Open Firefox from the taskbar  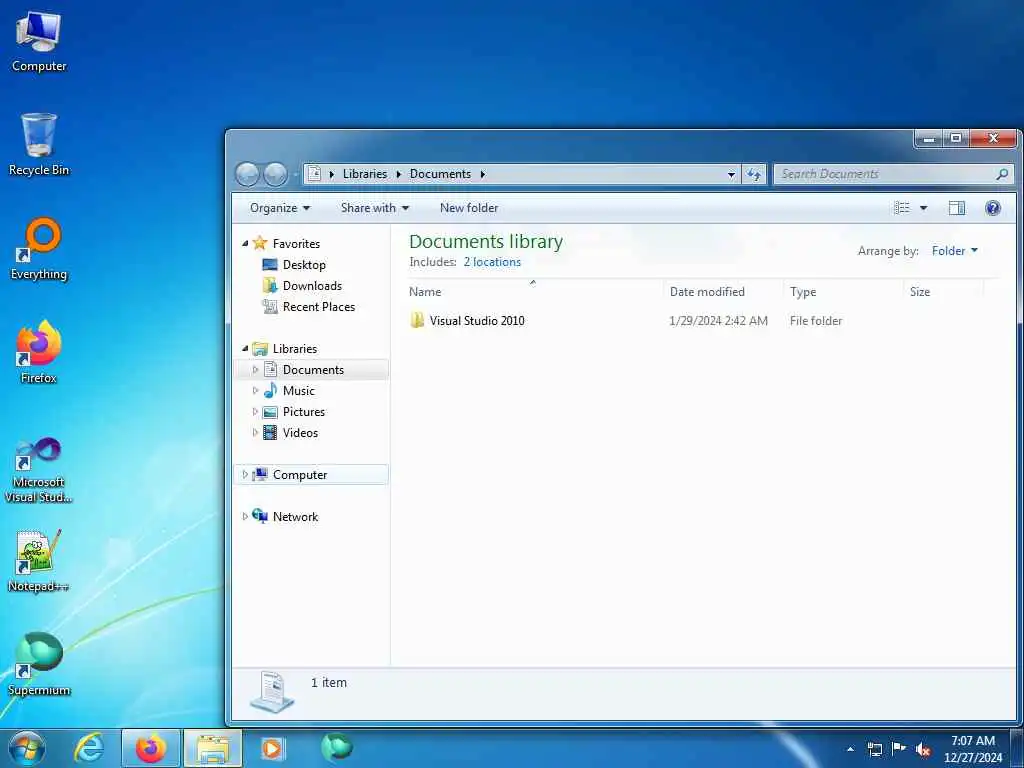151,748
